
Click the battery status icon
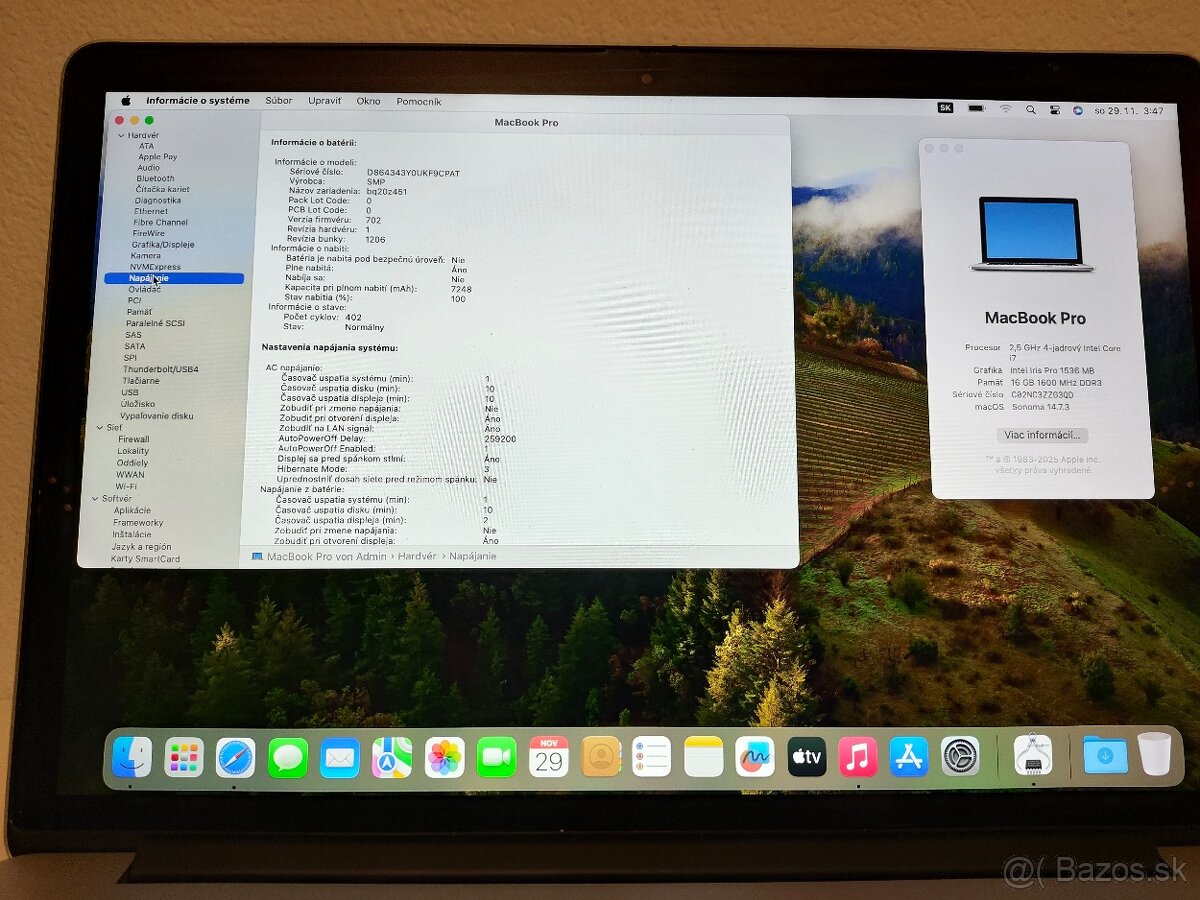point(975,106)
